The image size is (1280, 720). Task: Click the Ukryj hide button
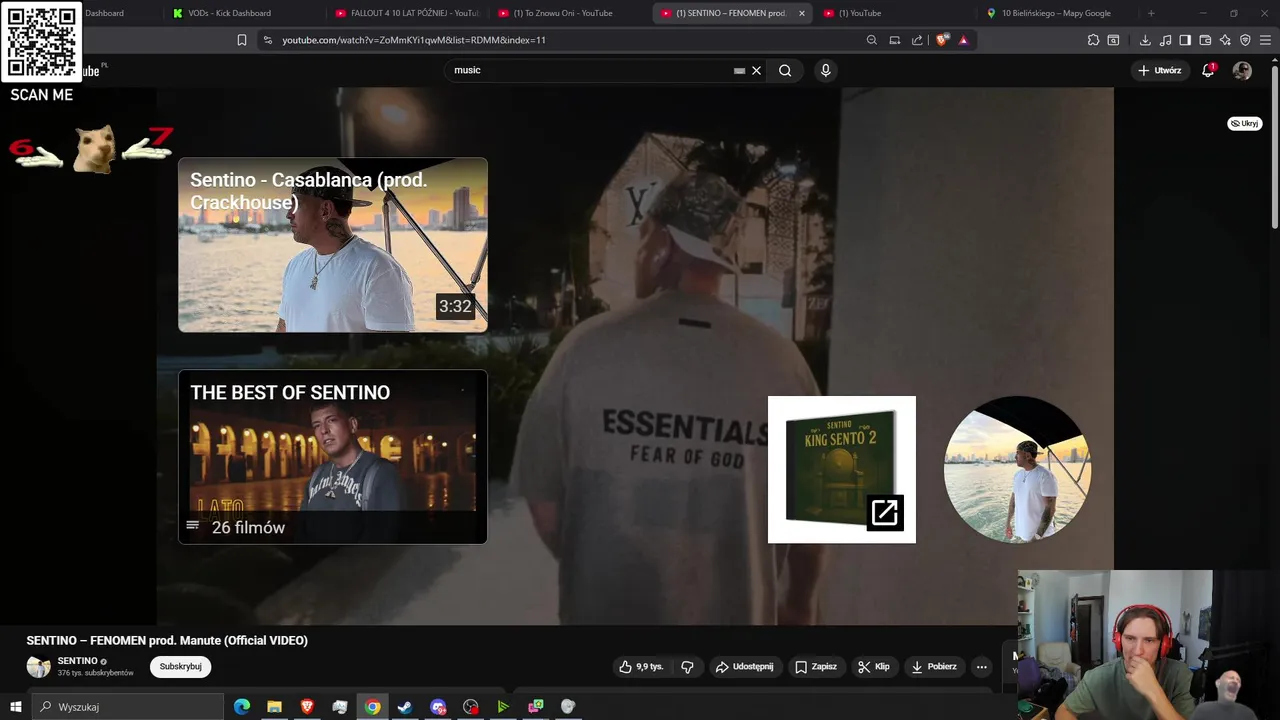click(1245, 123)
